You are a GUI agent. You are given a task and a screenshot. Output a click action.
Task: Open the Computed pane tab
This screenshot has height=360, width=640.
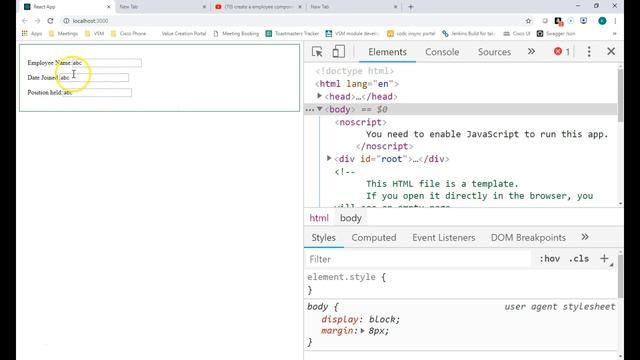point(374,238)
